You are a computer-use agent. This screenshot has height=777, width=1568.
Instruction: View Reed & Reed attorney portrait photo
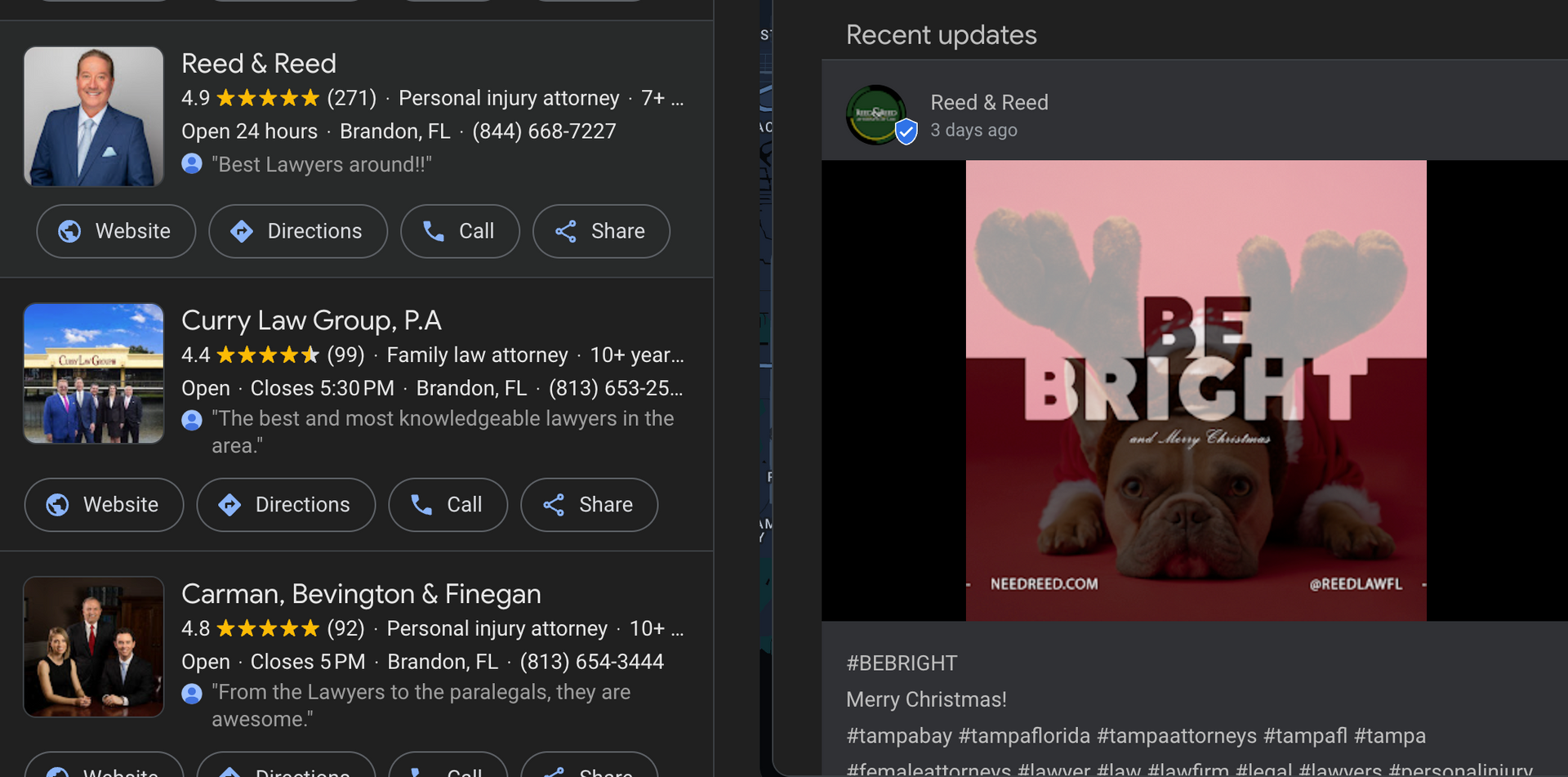click(94, 116)
